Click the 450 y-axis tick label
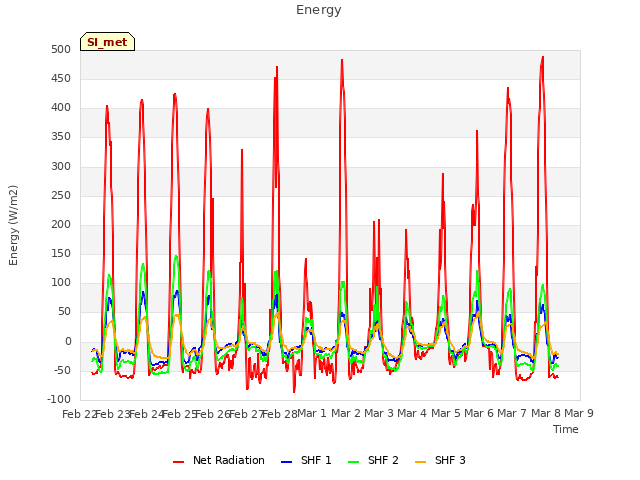The width and height of the screenshot is (640, 480). [x=61, y=78]
